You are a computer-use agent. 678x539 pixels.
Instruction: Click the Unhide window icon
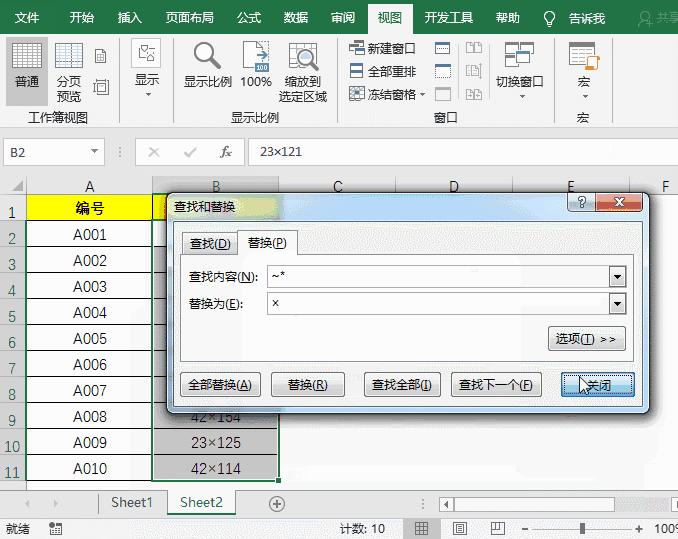pos(442,94)
